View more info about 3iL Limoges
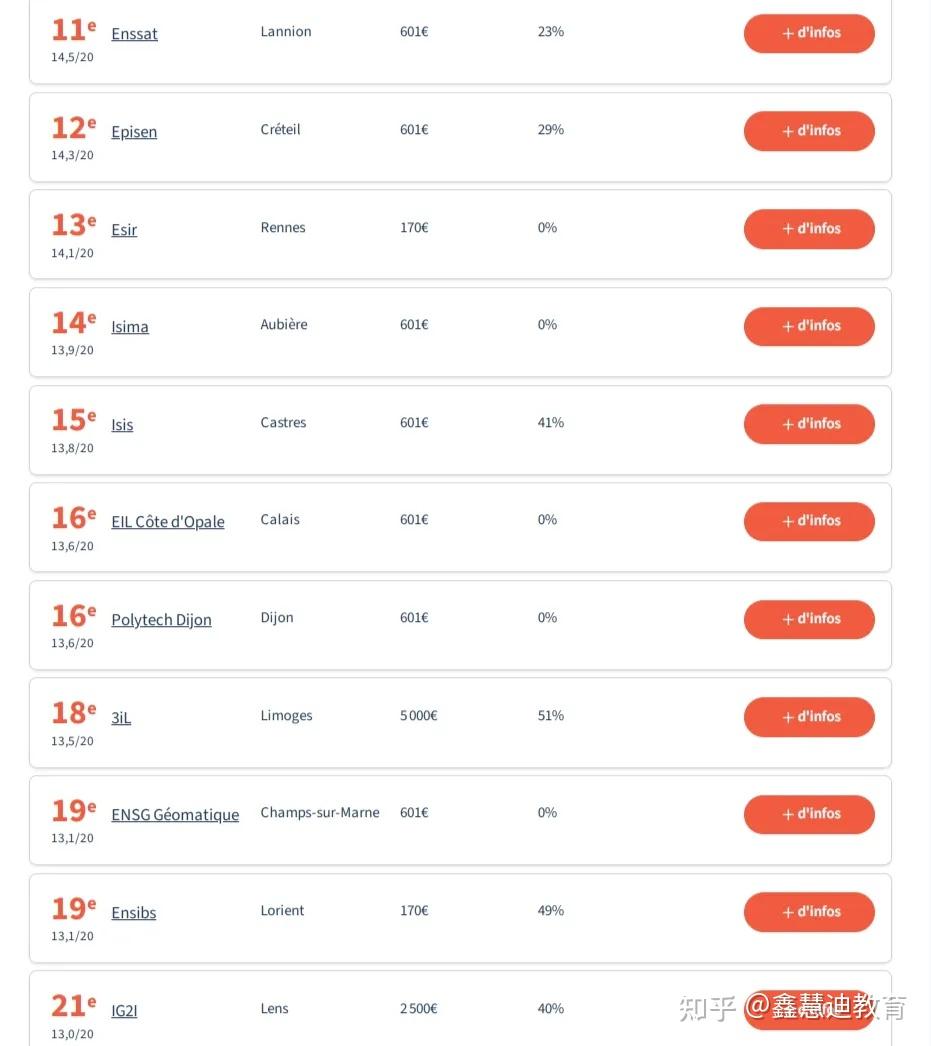The image size is (931, 1046). [809, 717]
